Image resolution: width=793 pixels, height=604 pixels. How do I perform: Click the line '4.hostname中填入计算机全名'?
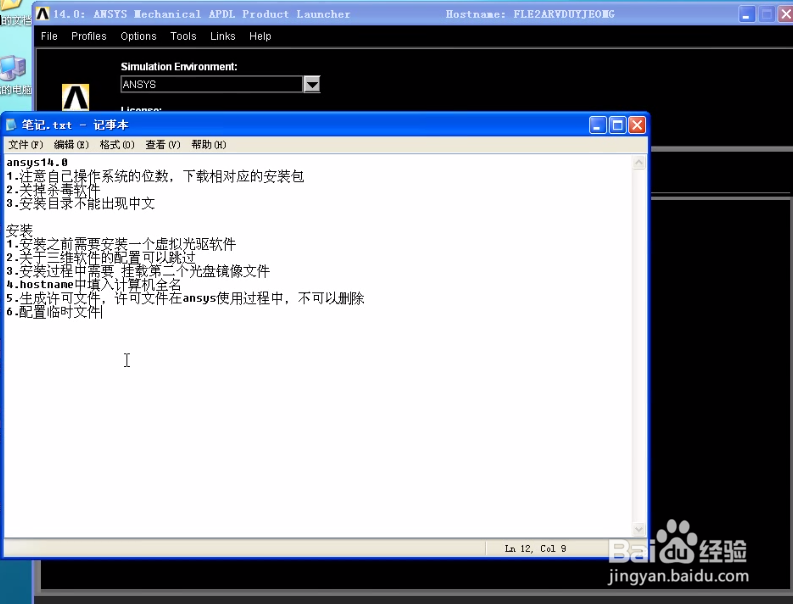pos(94,285)
